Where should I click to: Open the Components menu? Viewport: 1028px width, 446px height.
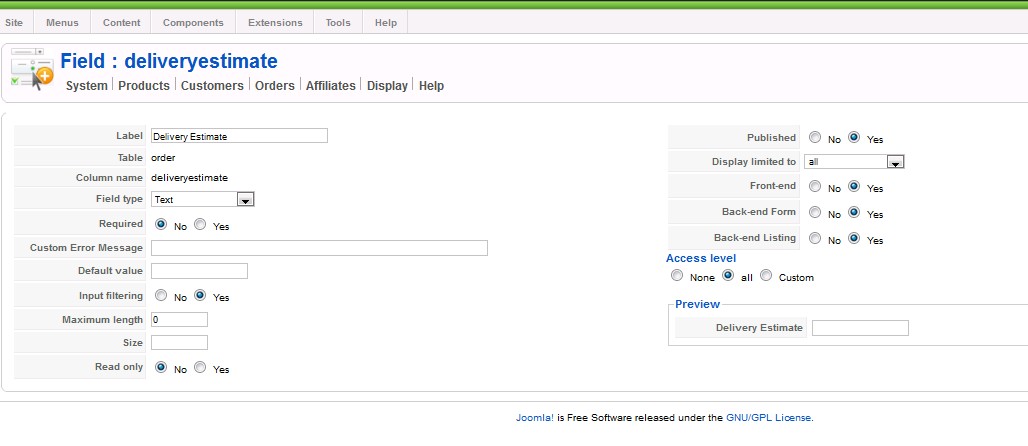pos(193,22)
